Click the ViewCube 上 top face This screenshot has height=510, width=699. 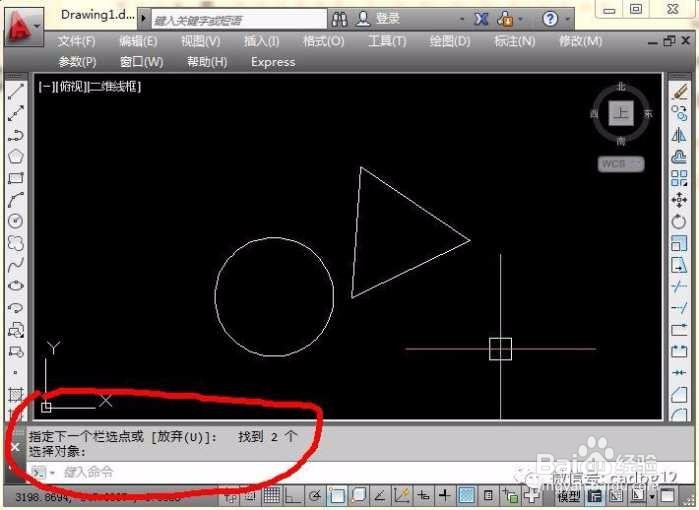coord(621,112)
